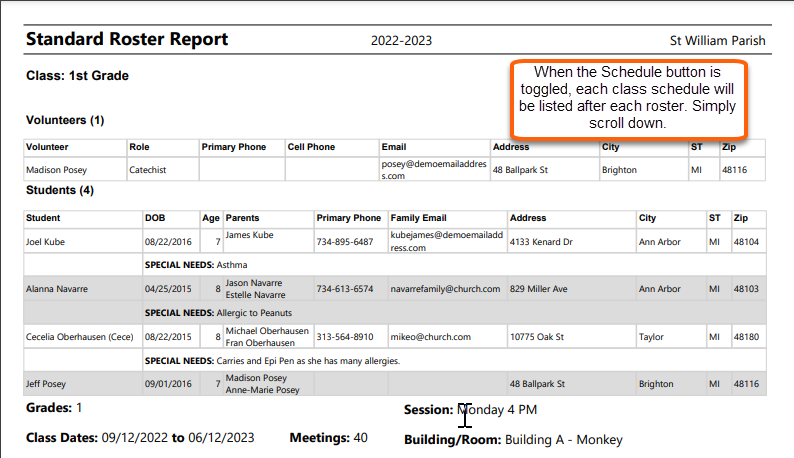Image resolution: width=794 pixels, height=458 pixels.
Task: Click phone number 734-895-6487
Action: (x=344, y=242)
